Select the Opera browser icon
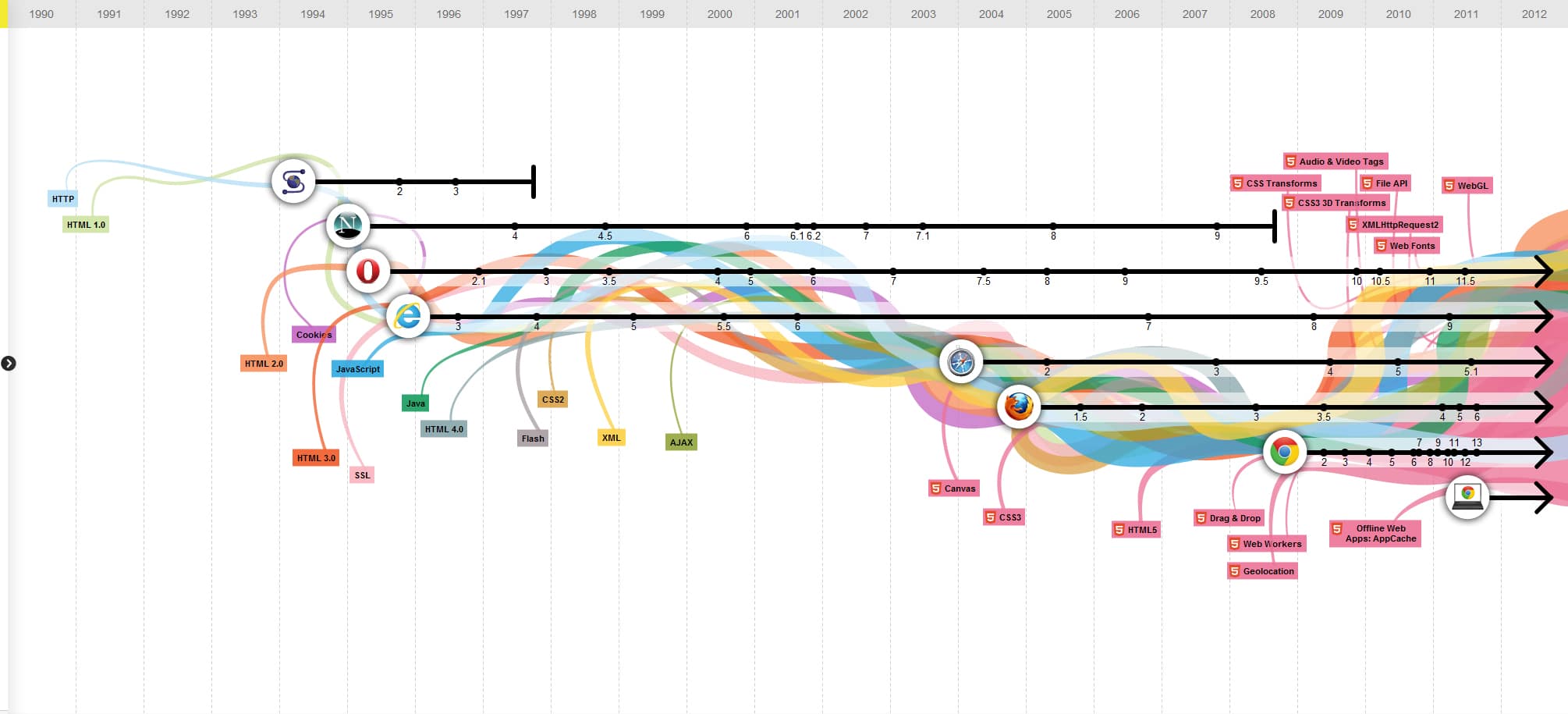Image resolution: width=1568 pixels, height=714 pixels. (368, 271)
